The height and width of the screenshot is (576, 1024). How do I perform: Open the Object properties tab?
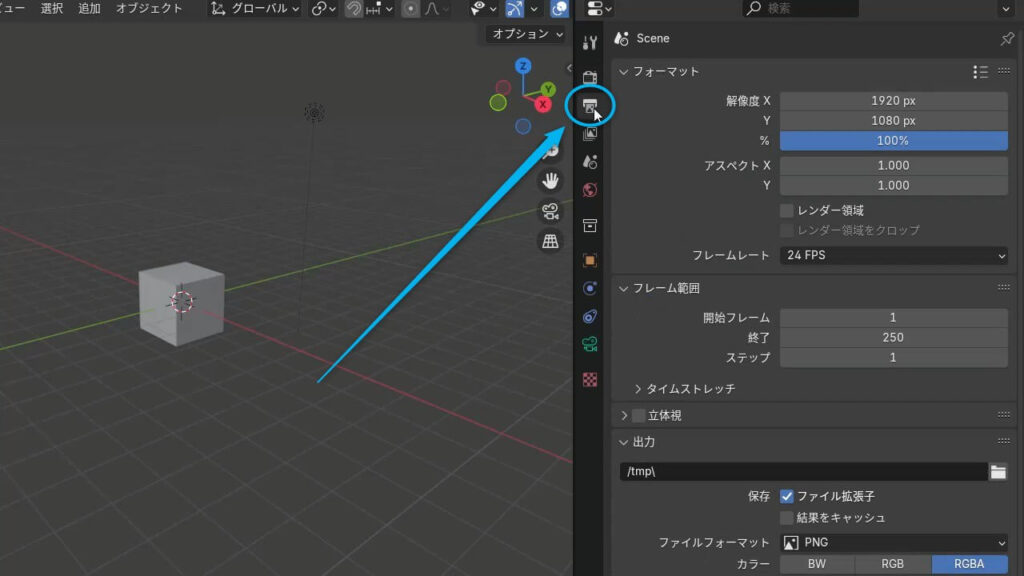click(x=590, y=260)
